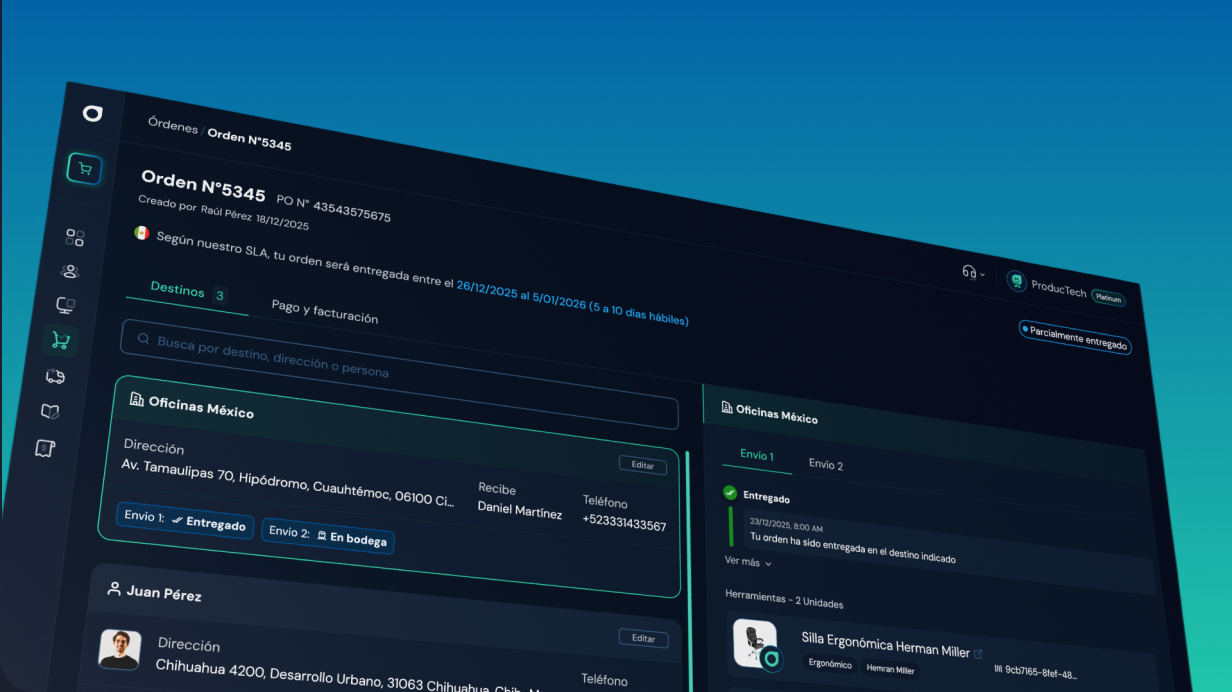Click the Creado por Raúl Pérez text
This screenshot has width=1232, height=692.
(195, 210)
